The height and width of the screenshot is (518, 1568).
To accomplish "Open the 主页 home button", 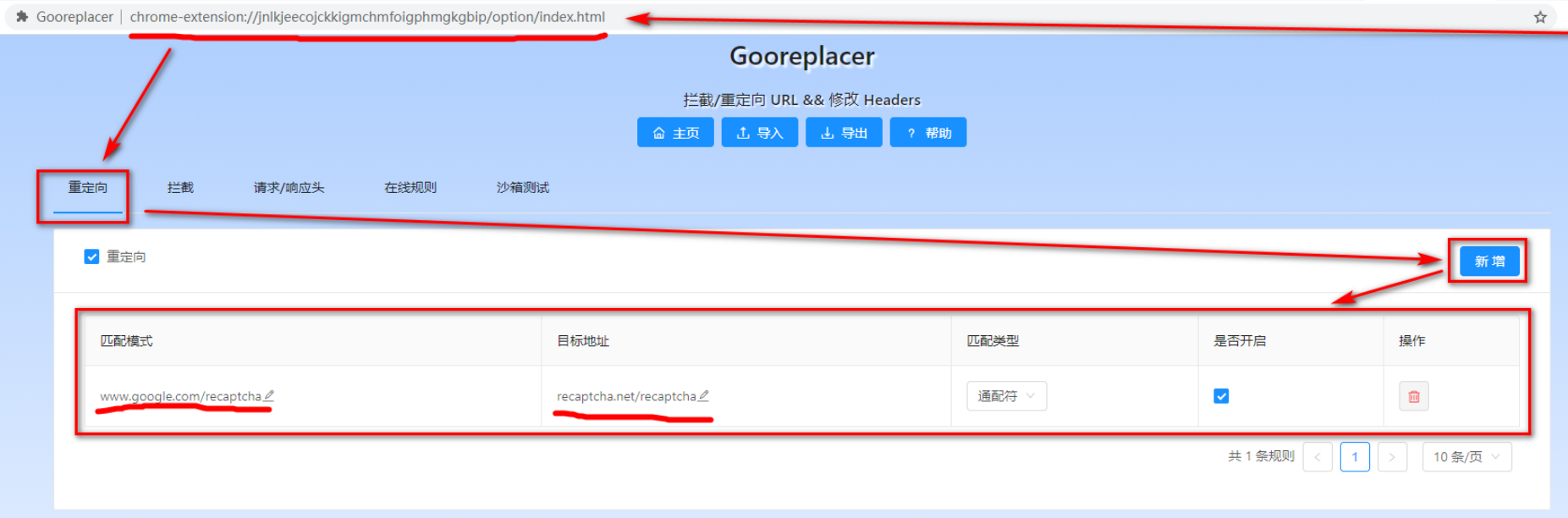I will [x=675, y=133].
